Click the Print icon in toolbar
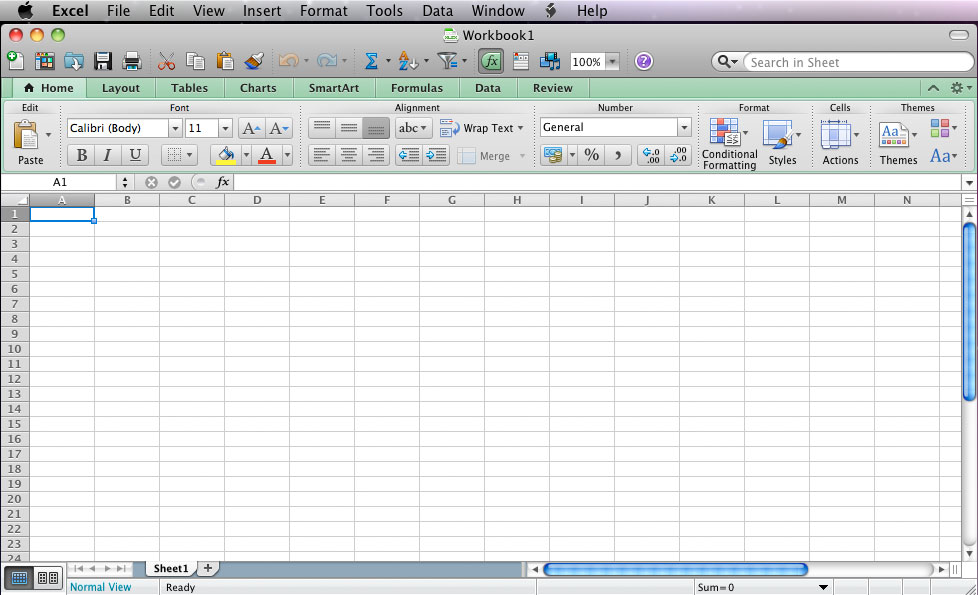978x595 pixels. [131, 62]
